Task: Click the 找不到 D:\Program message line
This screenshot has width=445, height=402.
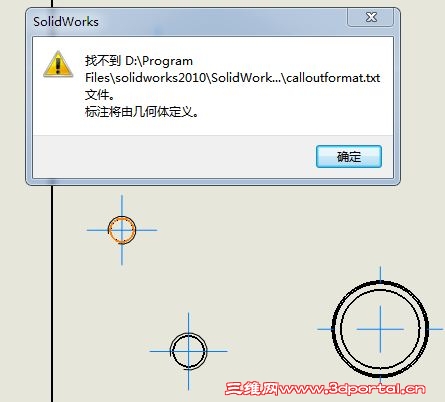Action: [x=139, y=61]
